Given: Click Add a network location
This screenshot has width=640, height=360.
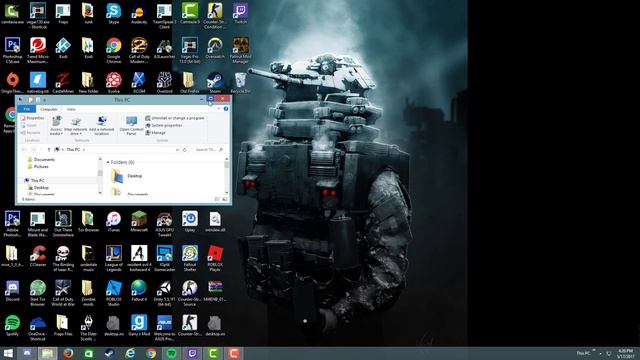Looking at the screenshot, I should 102,125.
